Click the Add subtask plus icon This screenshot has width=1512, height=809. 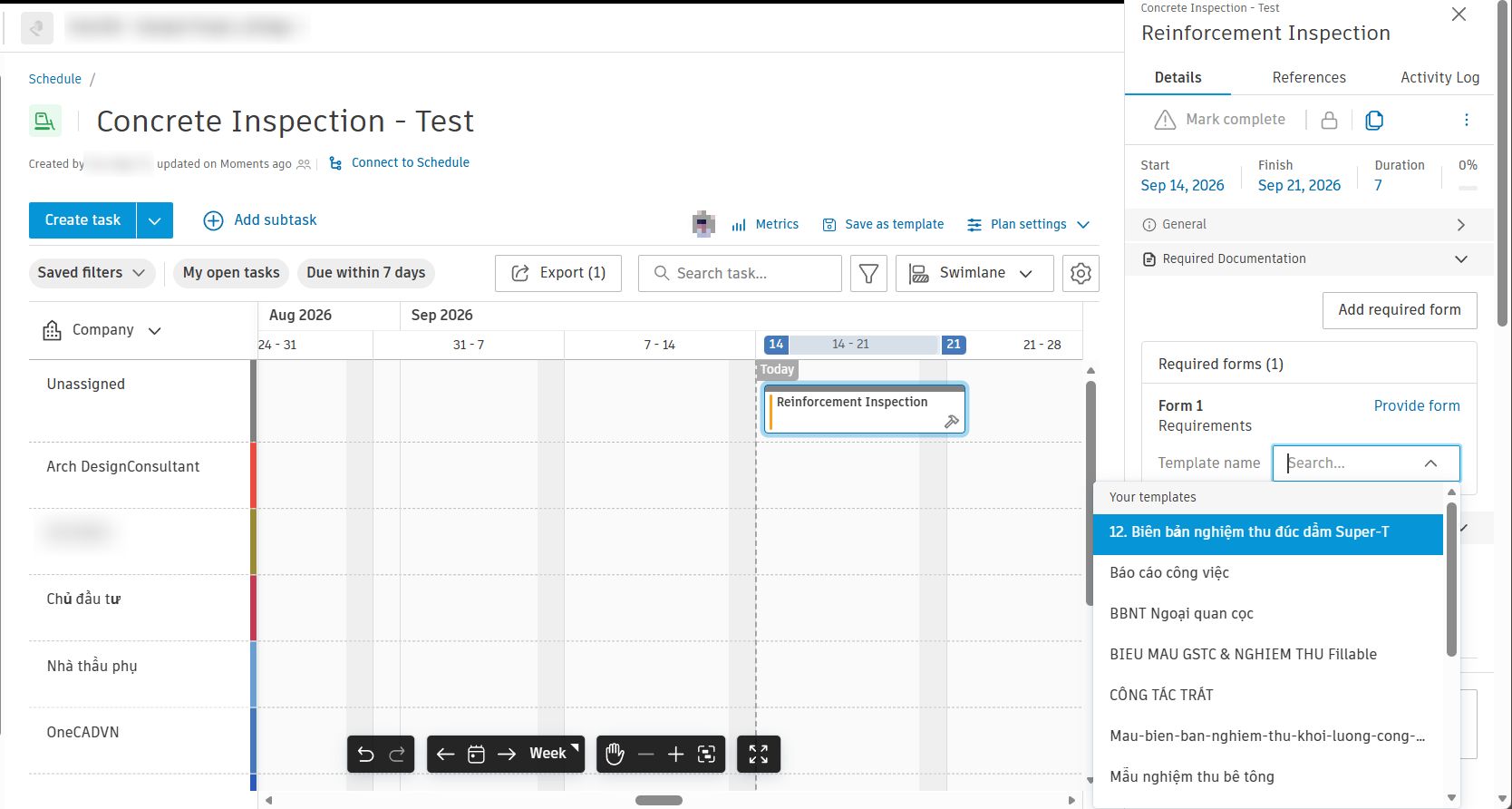(x=213, y=220)
